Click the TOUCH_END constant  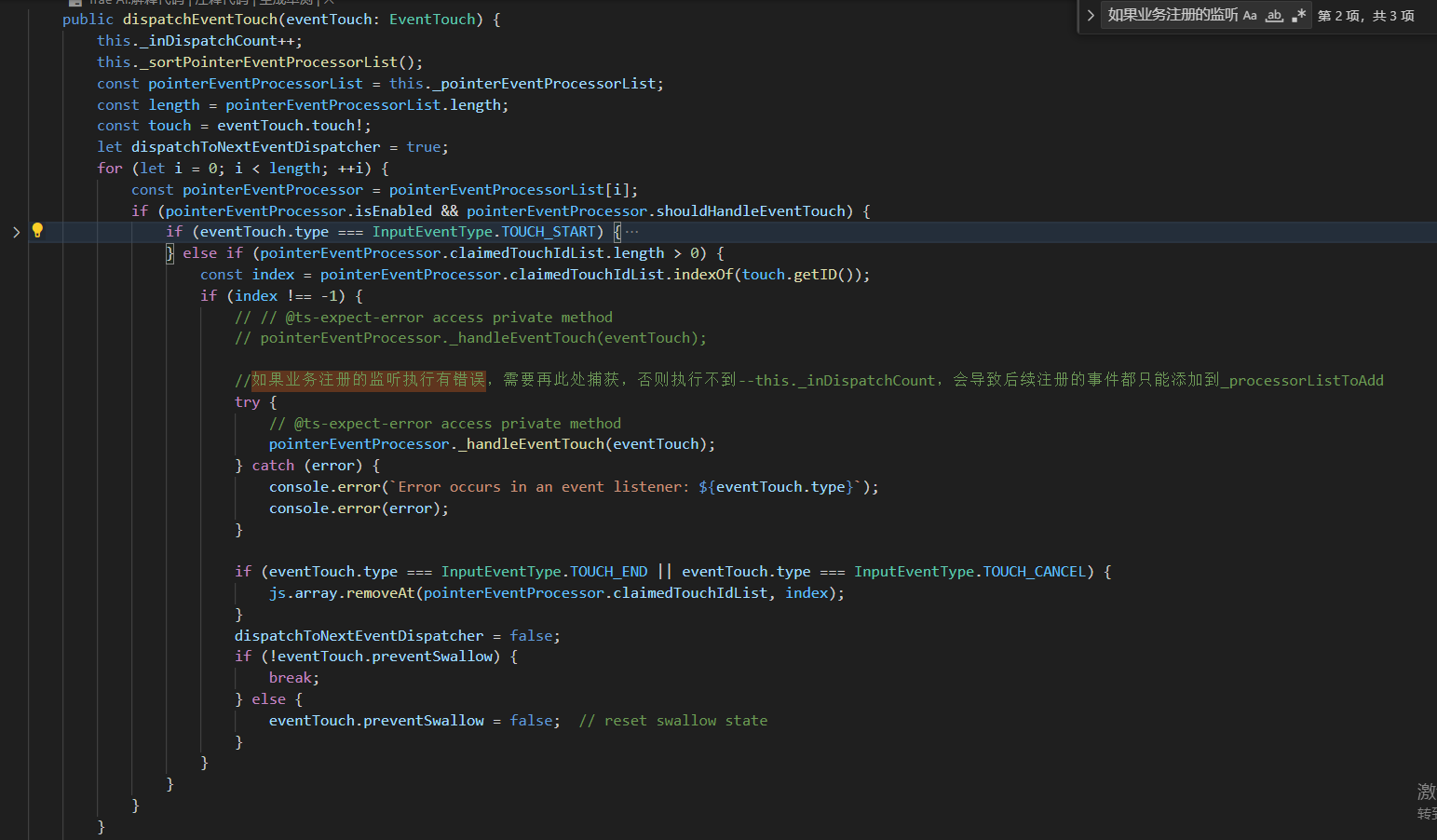608,572
